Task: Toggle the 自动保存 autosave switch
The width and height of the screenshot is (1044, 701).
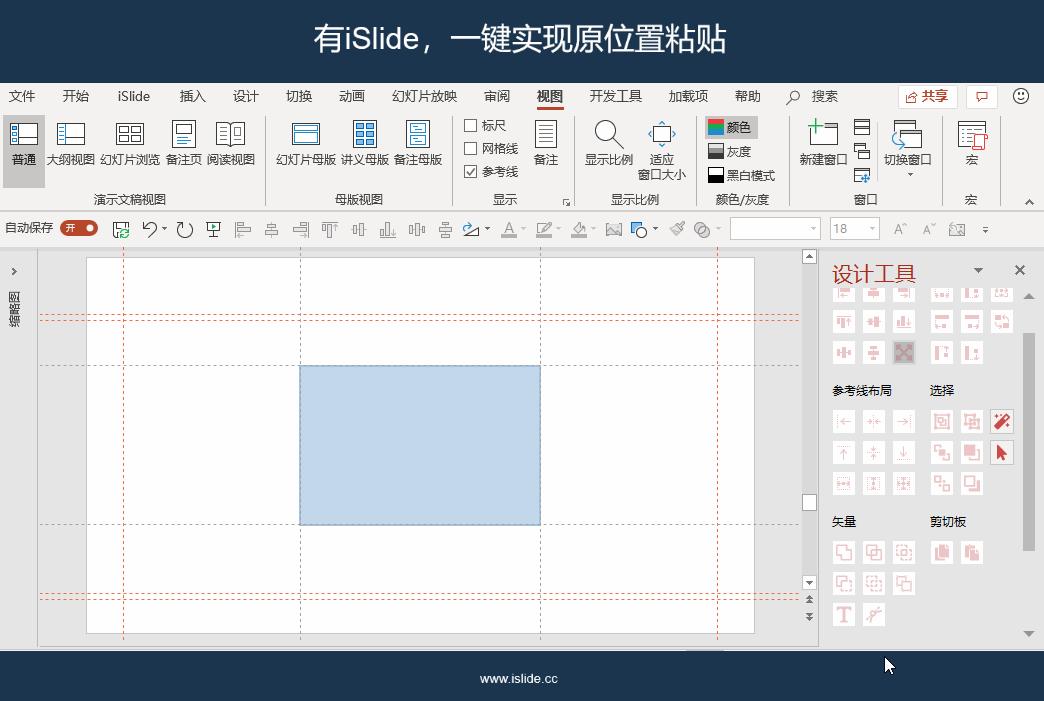Action: (79, 228)
